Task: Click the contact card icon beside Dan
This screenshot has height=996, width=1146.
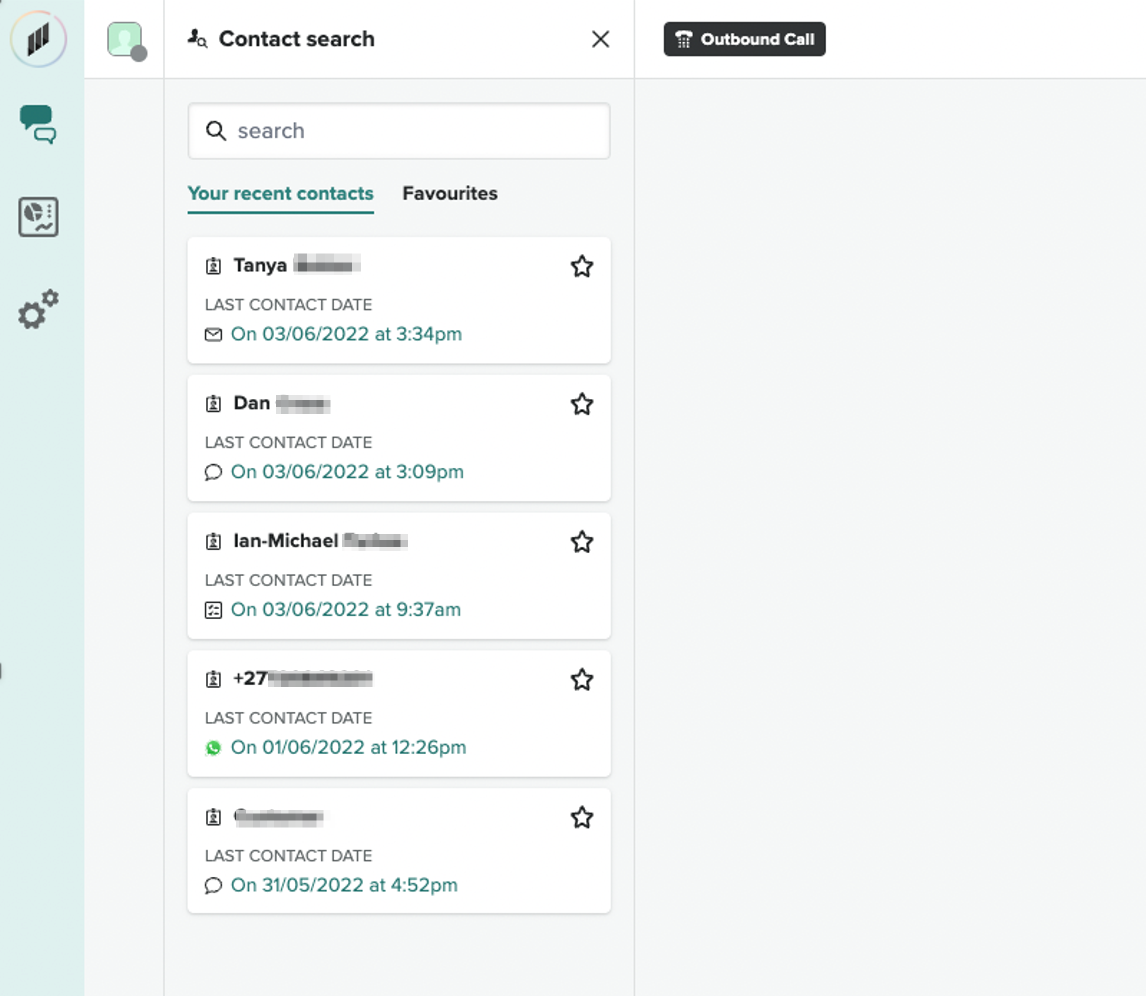Action: 213,404
